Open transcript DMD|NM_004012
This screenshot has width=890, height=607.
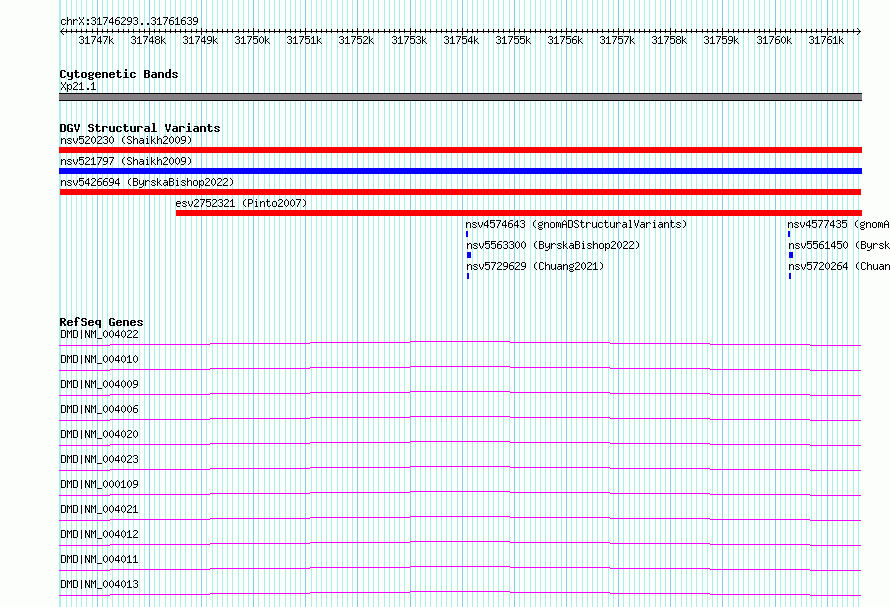click(99, 534)
